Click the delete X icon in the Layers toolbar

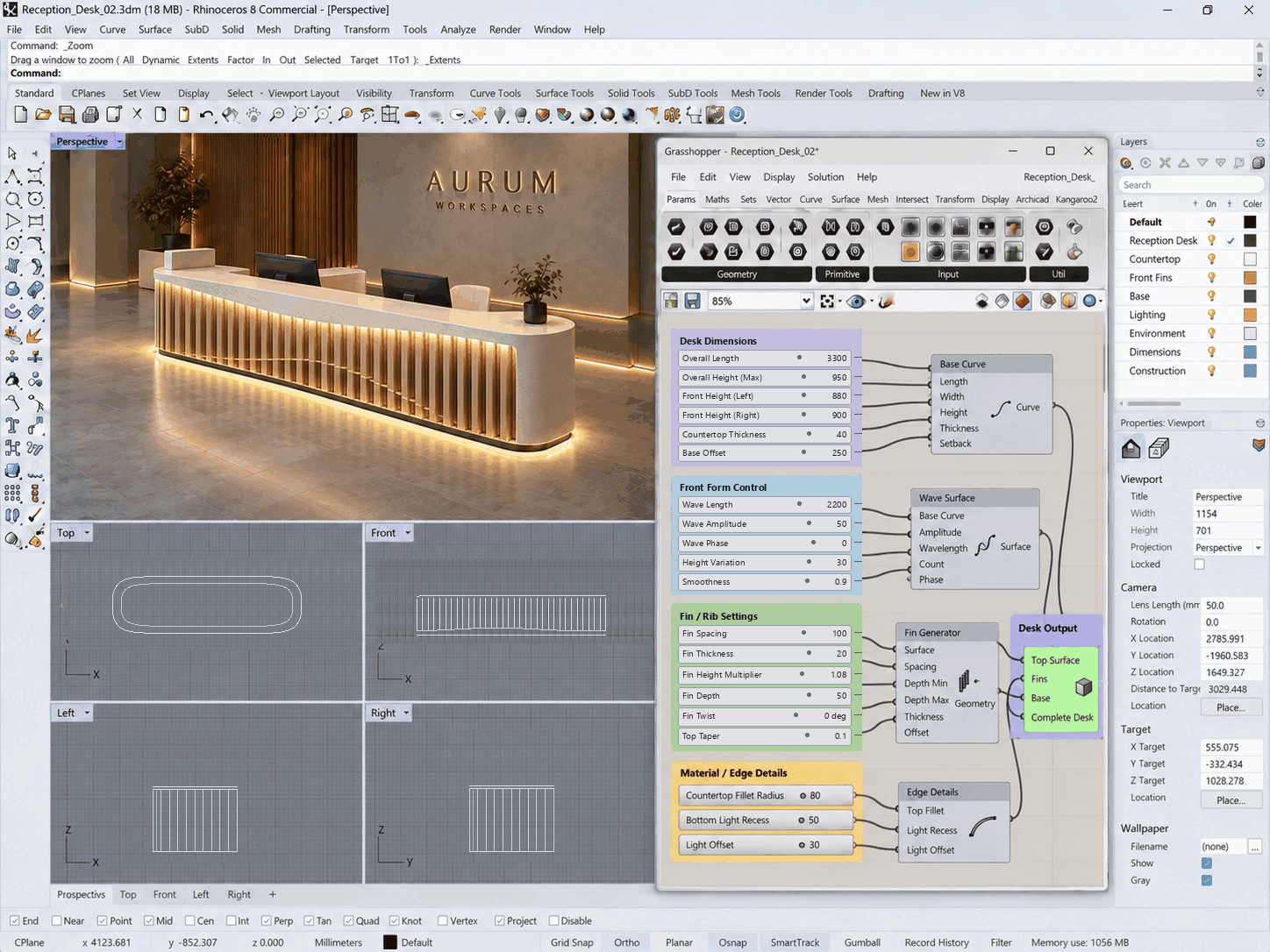[1165, 163]
